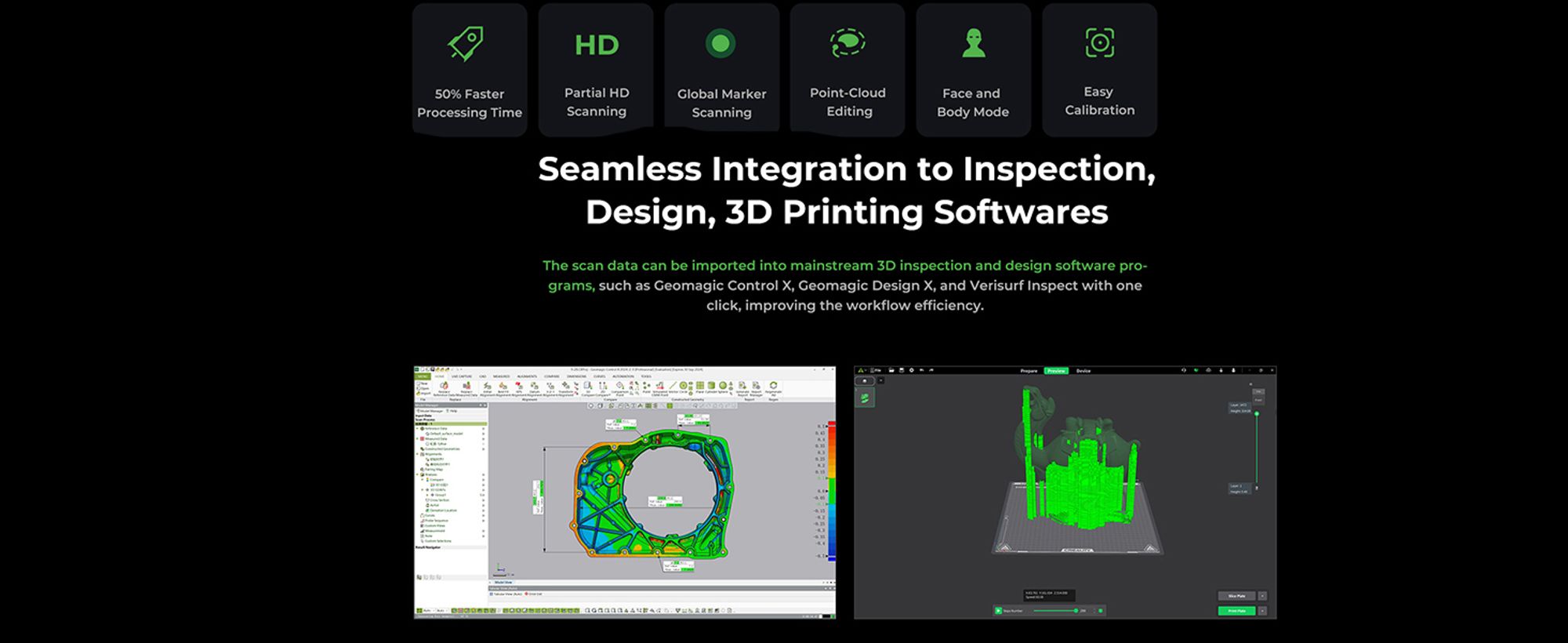Click the HD Partial HD Scanning icon

597,45
